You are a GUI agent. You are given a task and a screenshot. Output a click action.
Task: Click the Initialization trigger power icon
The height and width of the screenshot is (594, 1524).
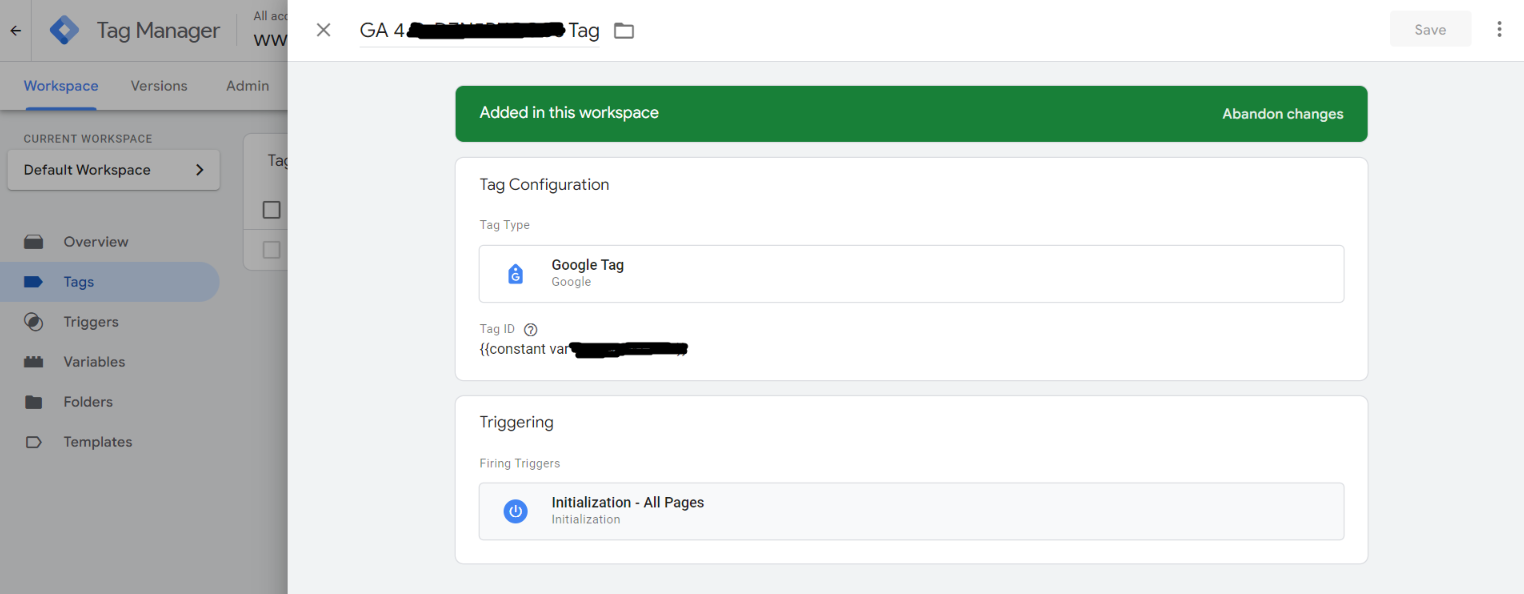point(515,511)
